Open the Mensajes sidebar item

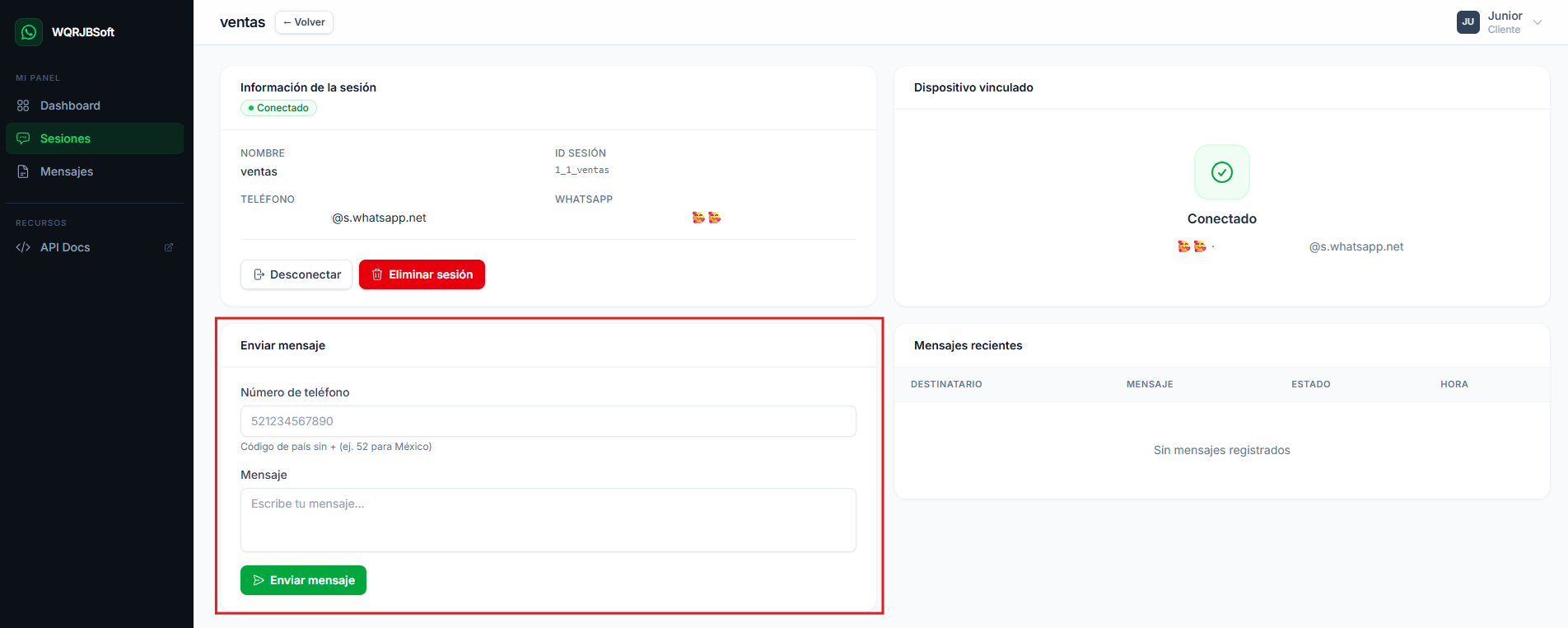point(67,171)
